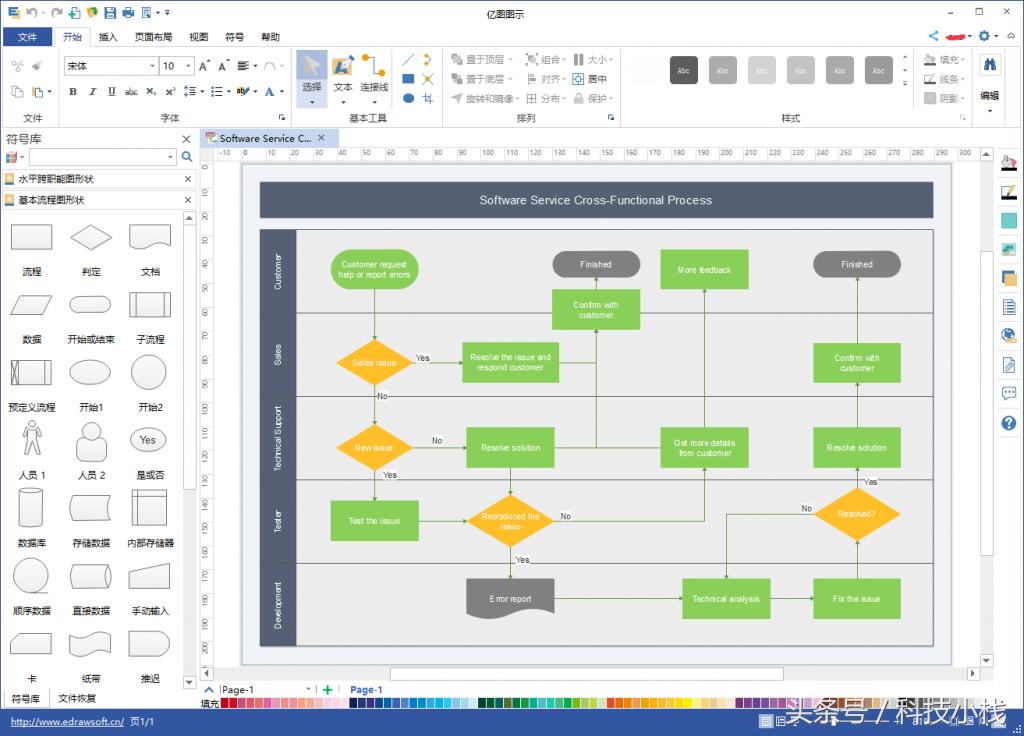This screenshot has height=736, width=1024.
Task: Click the share icon at top right
Action: tap(933, 36)
